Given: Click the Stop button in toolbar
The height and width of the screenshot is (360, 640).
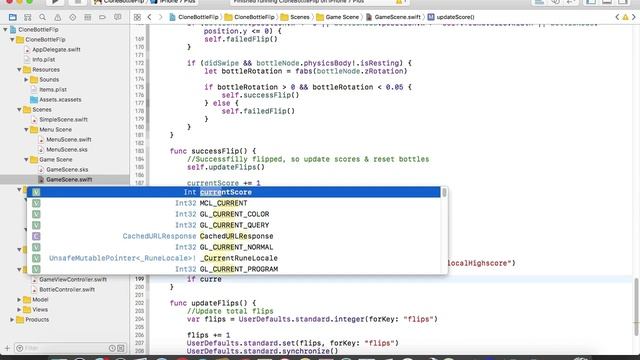Looking at the screenshot, I should pos(78,2).
